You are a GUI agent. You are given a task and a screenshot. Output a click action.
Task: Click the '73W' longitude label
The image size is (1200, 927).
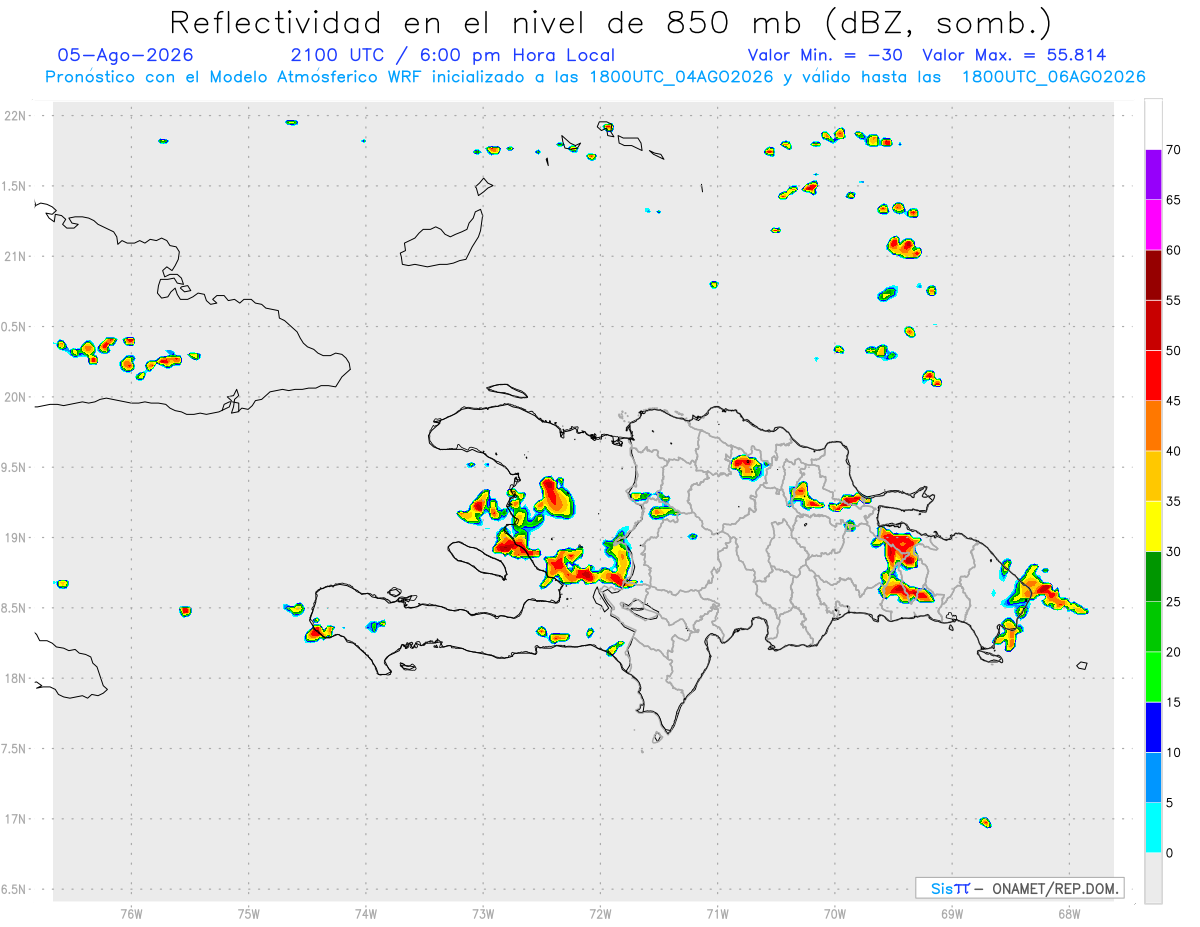tap(483, 913)
